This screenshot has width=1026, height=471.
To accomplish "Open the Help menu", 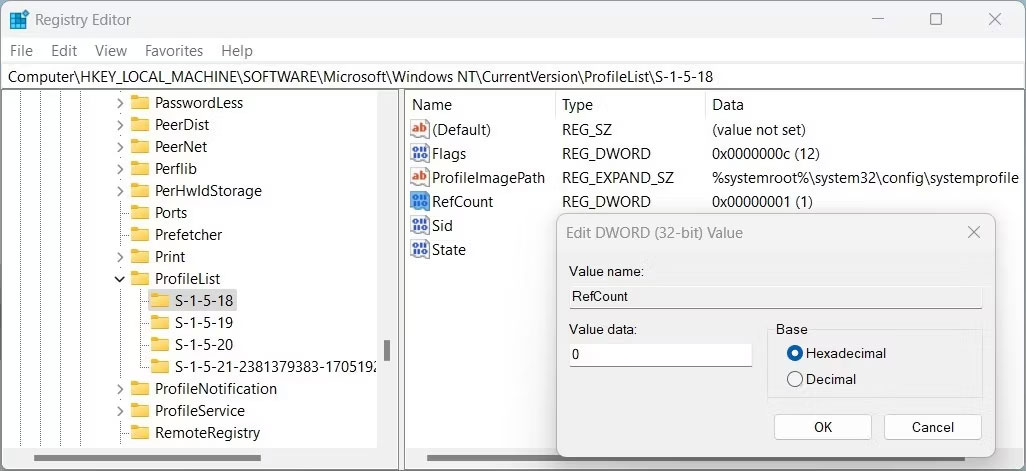I will tap(237, 50).
